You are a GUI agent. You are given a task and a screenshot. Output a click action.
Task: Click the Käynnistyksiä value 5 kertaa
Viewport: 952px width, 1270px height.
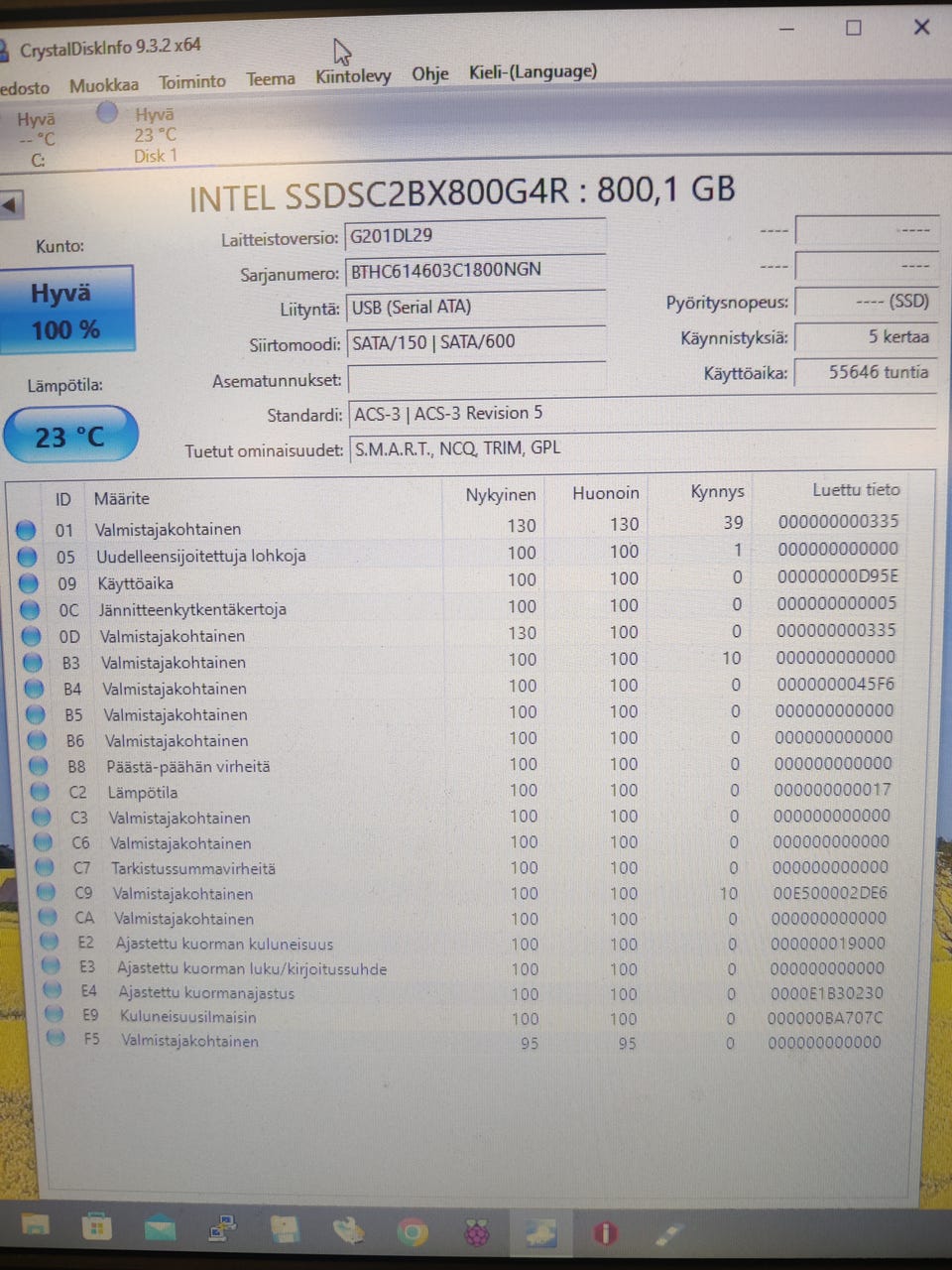[866, 337]
